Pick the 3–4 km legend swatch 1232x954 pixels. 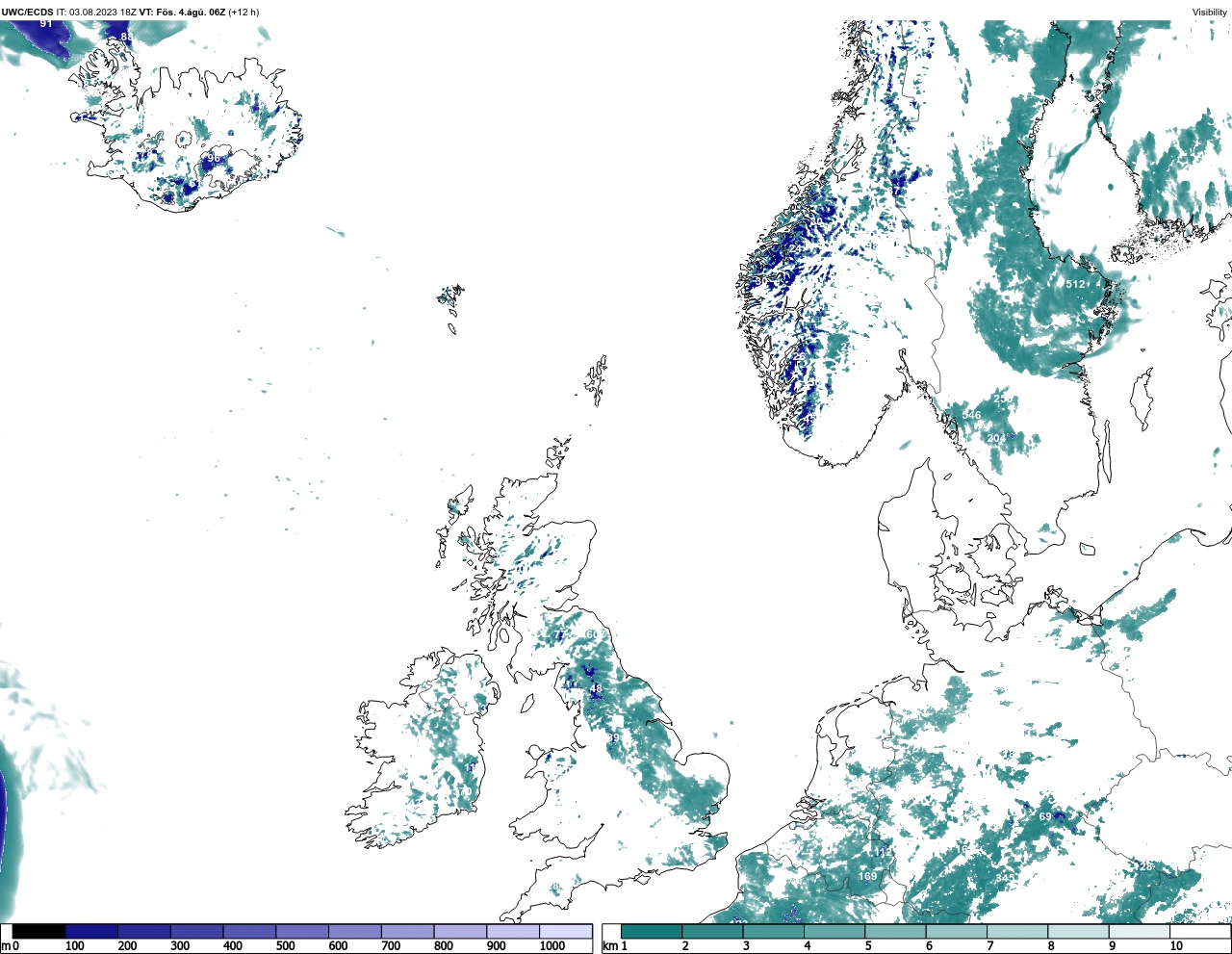pyautogui.click(x=773, y=932)
